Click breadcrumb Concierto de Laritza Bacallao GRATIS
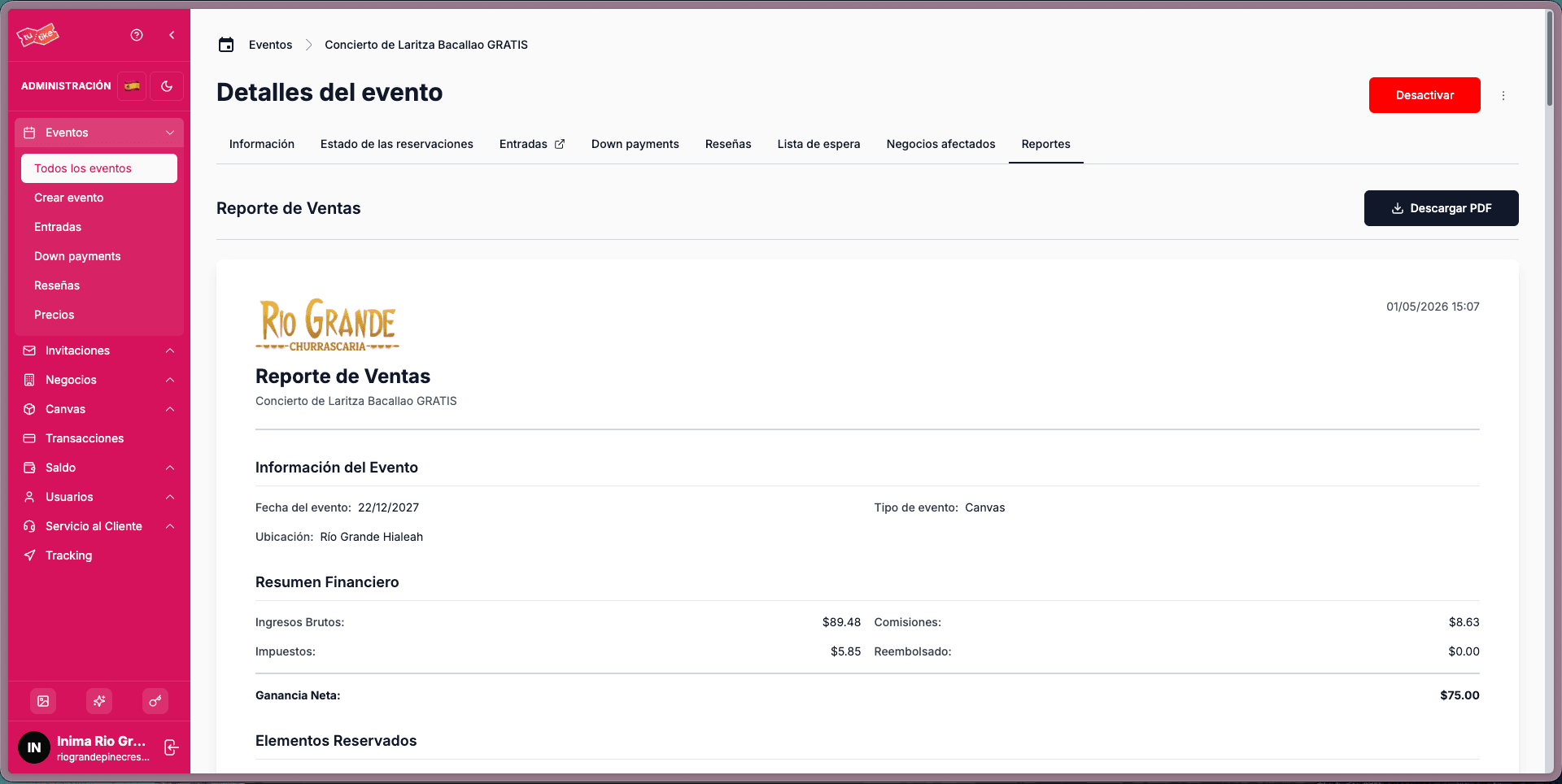1562x784 pixels. [426, 45]
